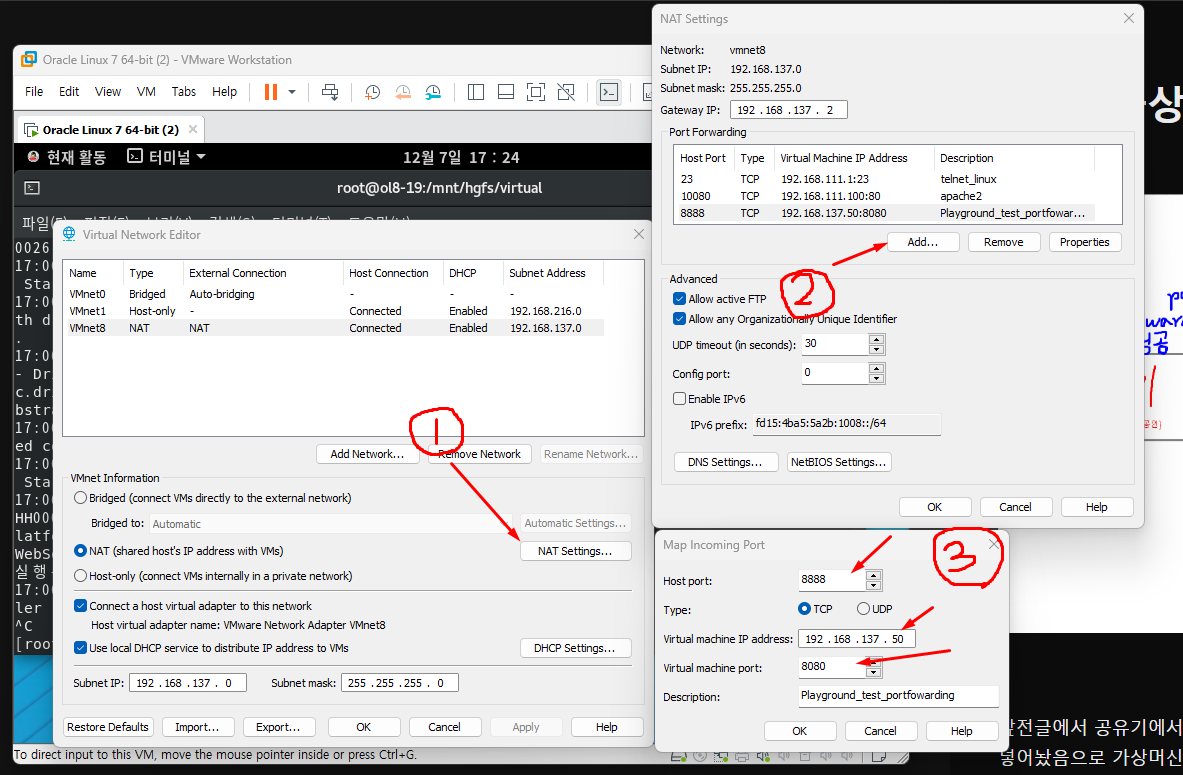The height and width of the screenshot is (775, 1183).
Task: Toggle the library sidebar panel icon
Action: pos(475,92)
